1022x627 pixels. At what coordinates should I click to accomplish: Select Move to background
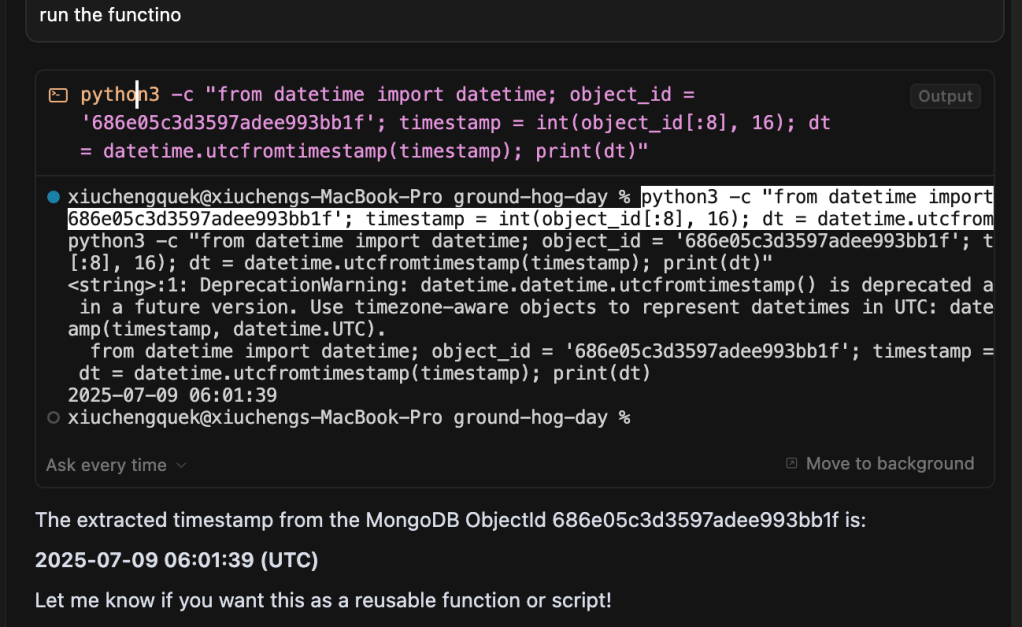[889, 464]
